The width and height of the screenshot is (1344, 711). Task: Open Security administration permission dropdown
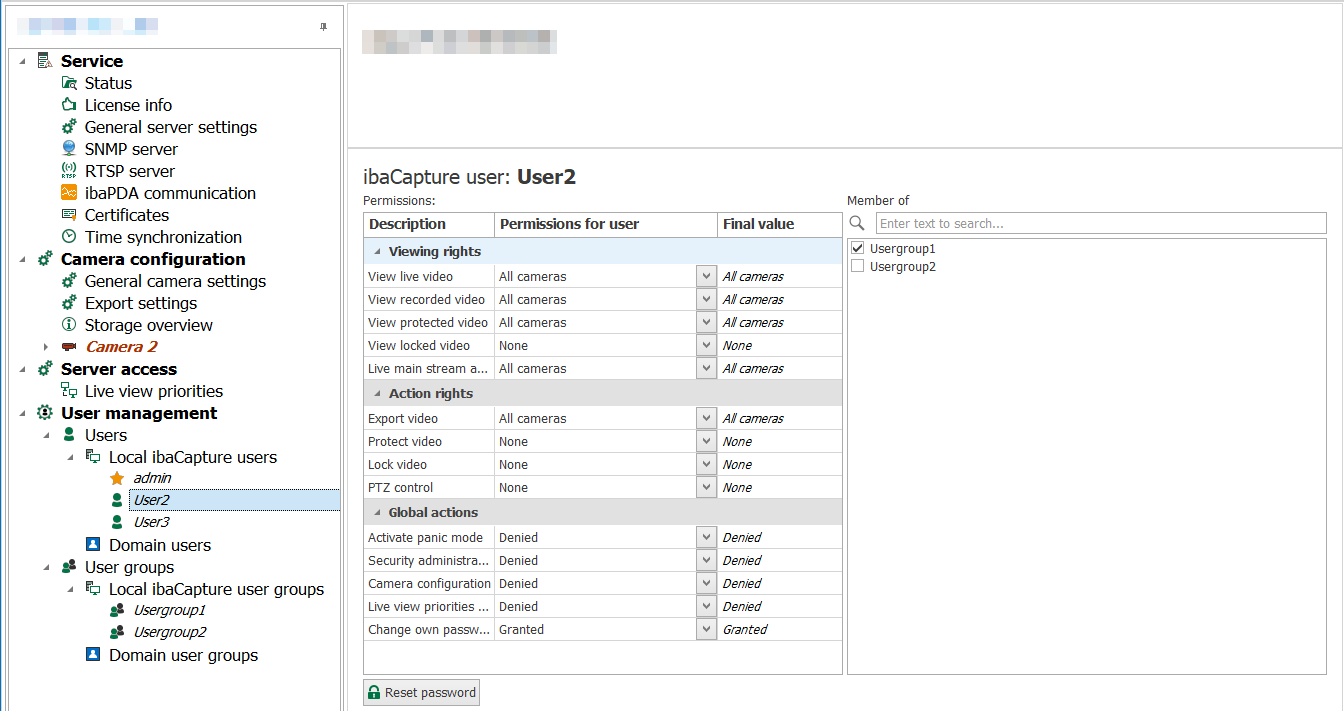(x=706, y=560)
